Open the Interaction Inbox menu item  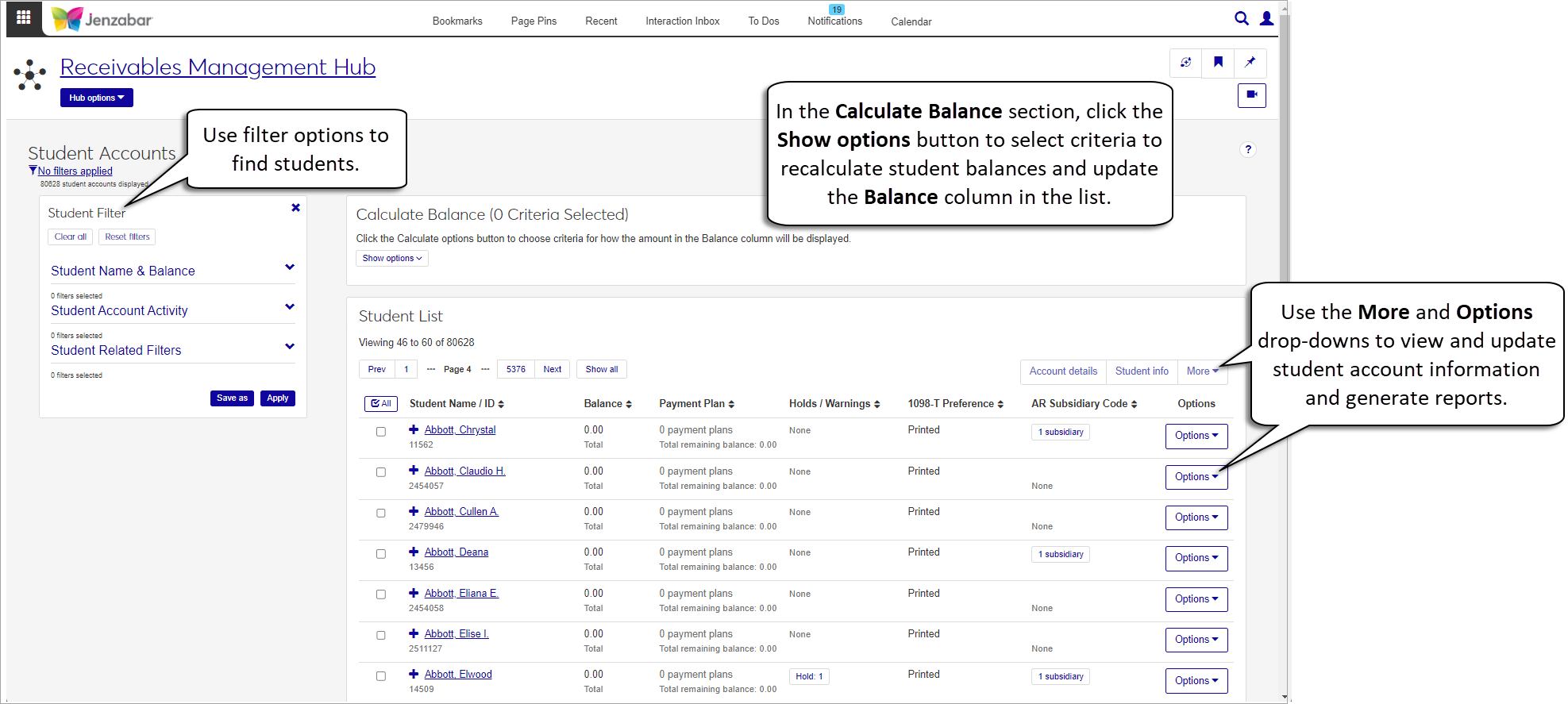[682, 21]
